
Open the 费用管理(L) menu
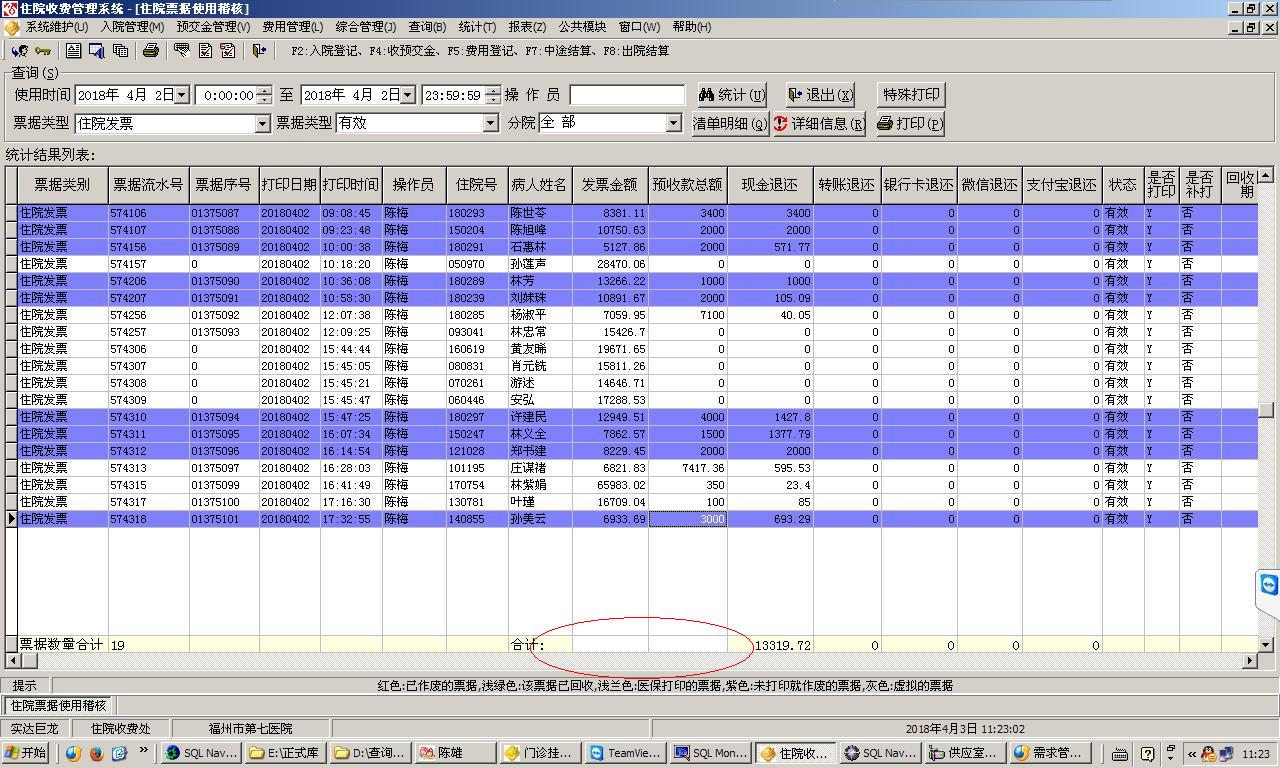pyautogui.click(x=292, y=27)
